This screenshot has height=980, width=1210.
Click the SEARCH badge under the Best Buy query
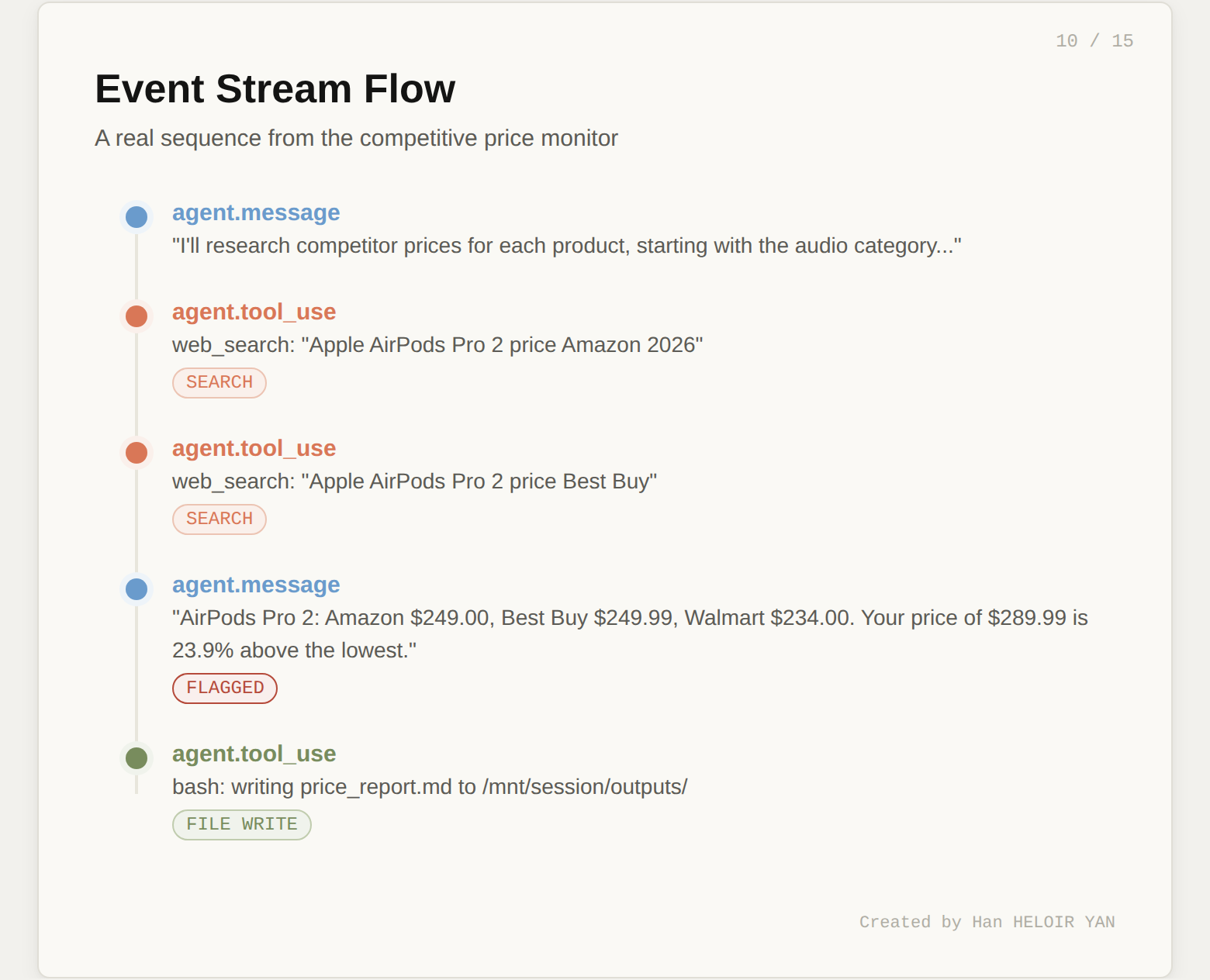coord(219,519)
